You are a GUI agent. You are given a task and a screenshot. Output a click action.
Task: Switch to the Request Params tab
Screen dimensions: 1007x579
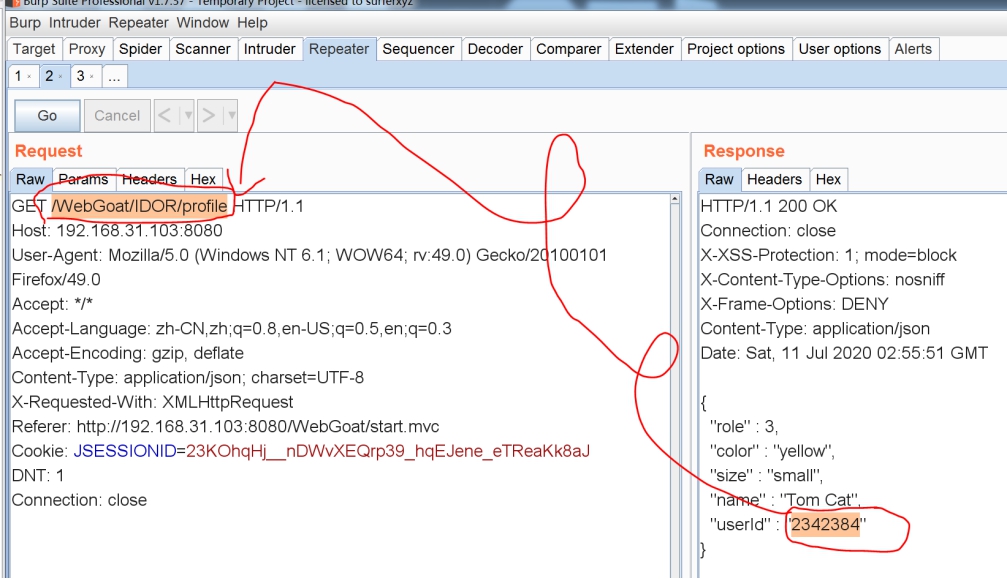[x=83, y=179]
